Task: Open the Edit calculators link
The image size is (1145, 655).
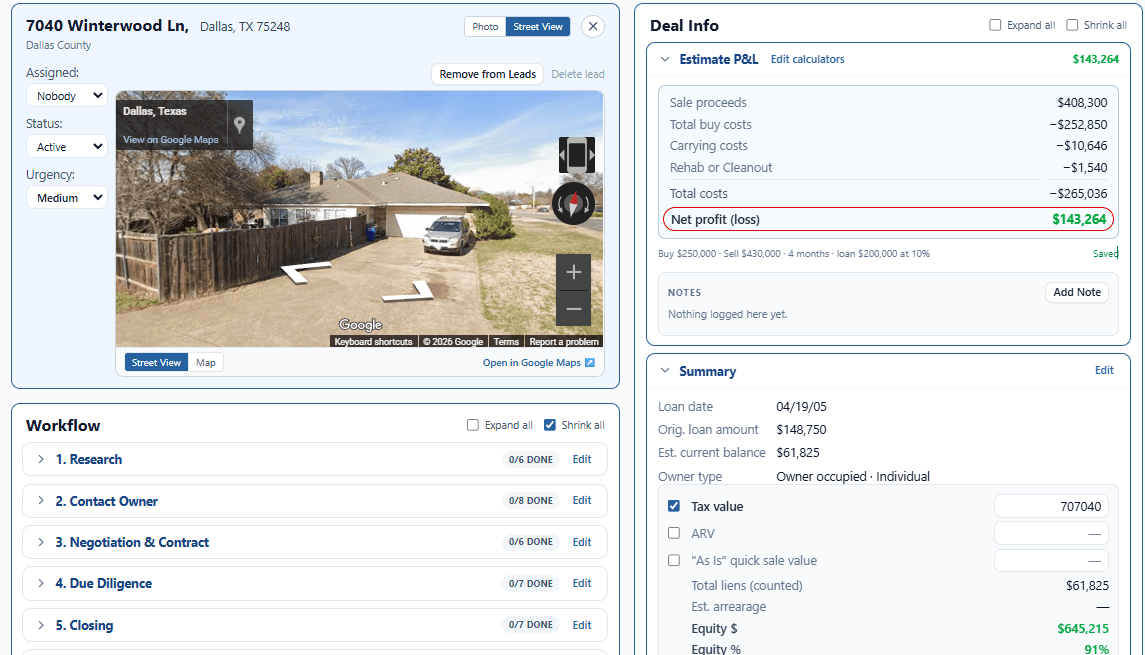Action: [x=808, y=59]
